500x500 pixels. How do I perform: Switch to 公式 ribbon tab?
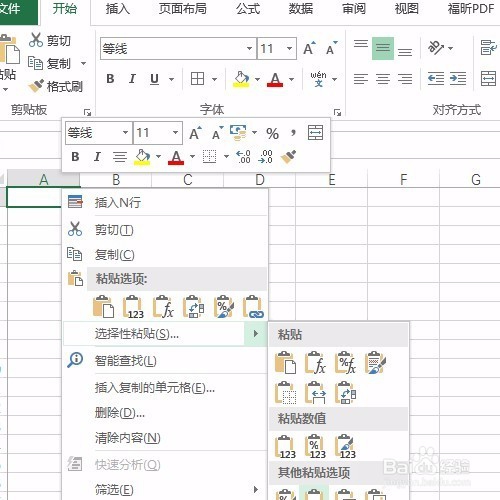(x=248, y=9)
